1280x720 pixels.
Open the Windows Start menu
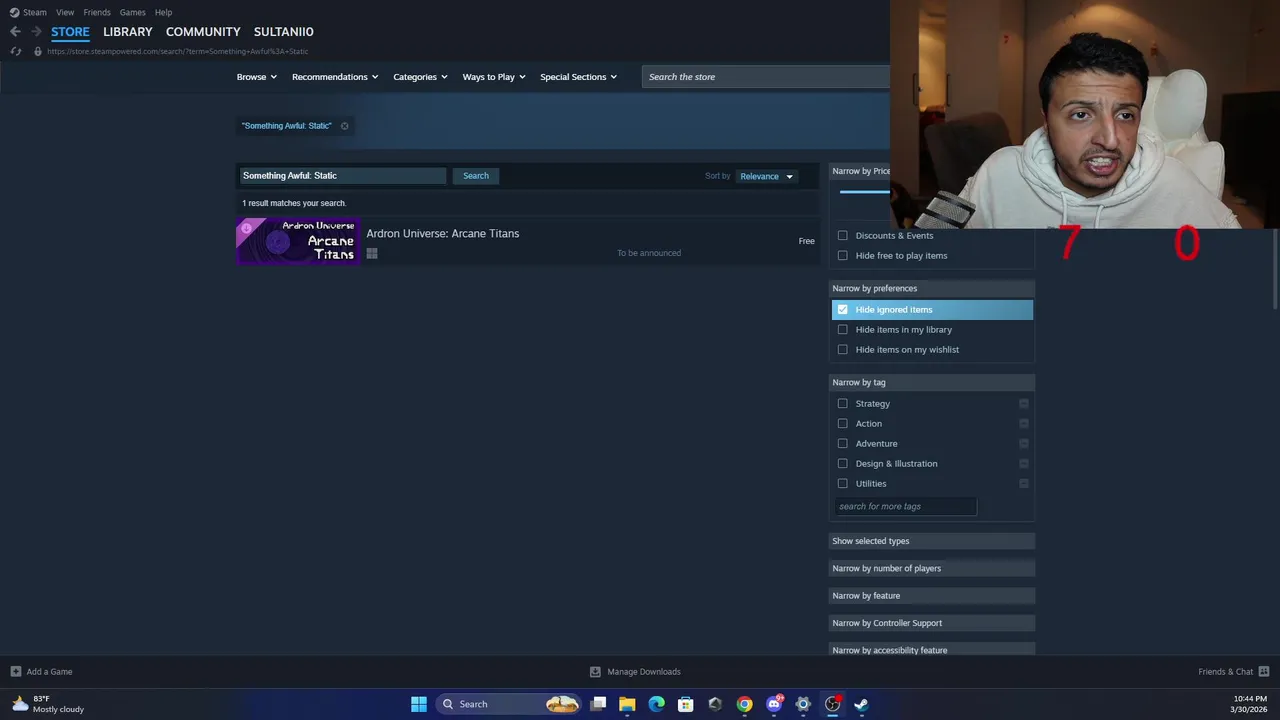(419, 704)
